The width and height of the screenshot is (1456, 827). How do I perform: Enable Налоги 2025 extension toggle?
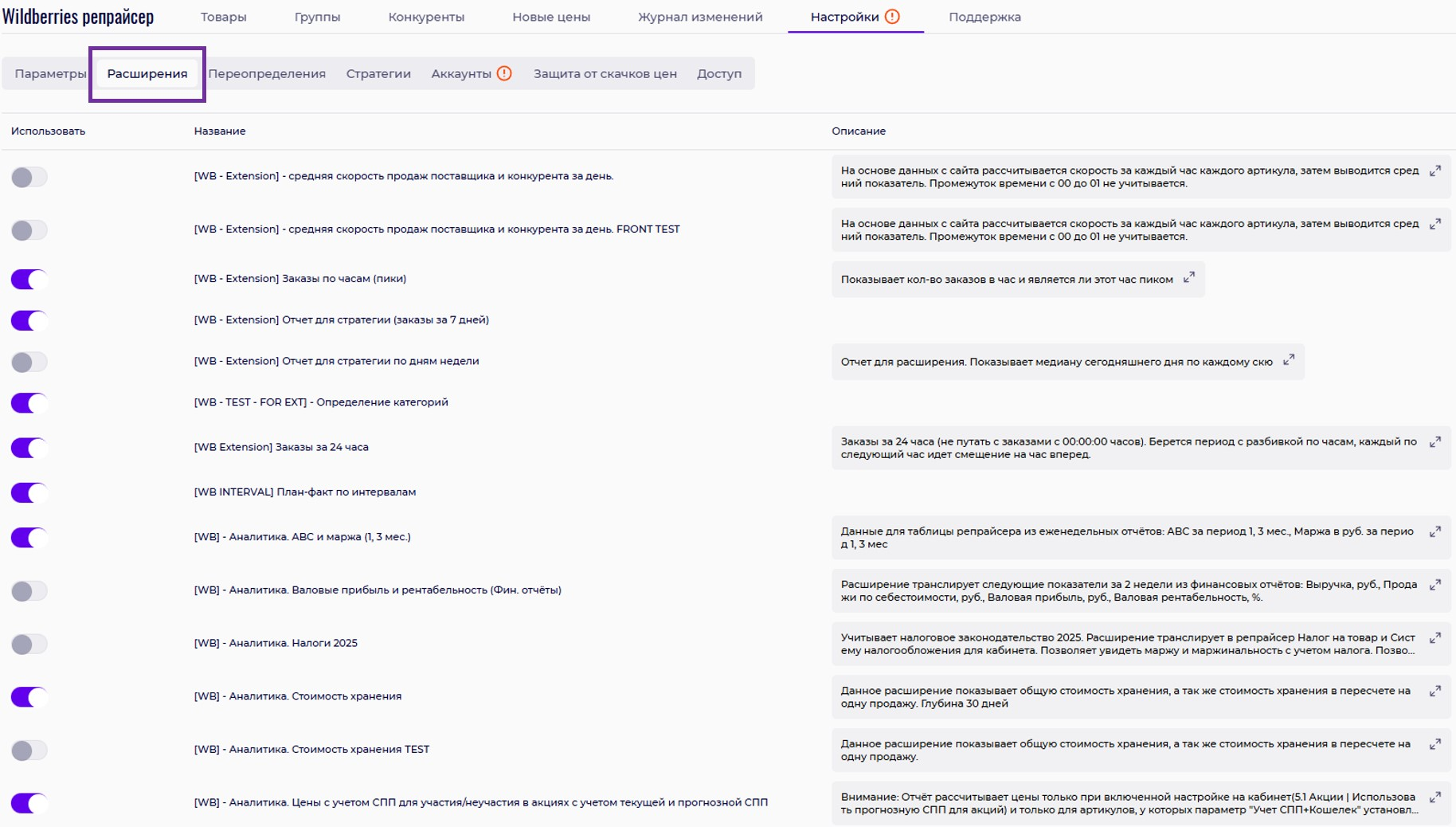[x=29, y=644]
